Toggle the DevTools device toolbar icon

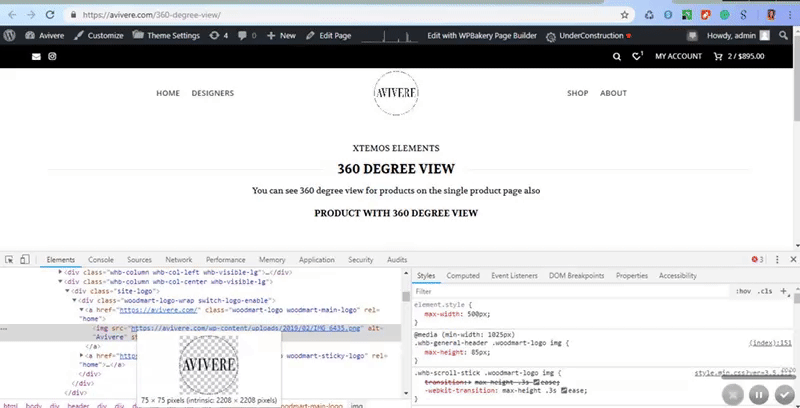pos(24,260)
